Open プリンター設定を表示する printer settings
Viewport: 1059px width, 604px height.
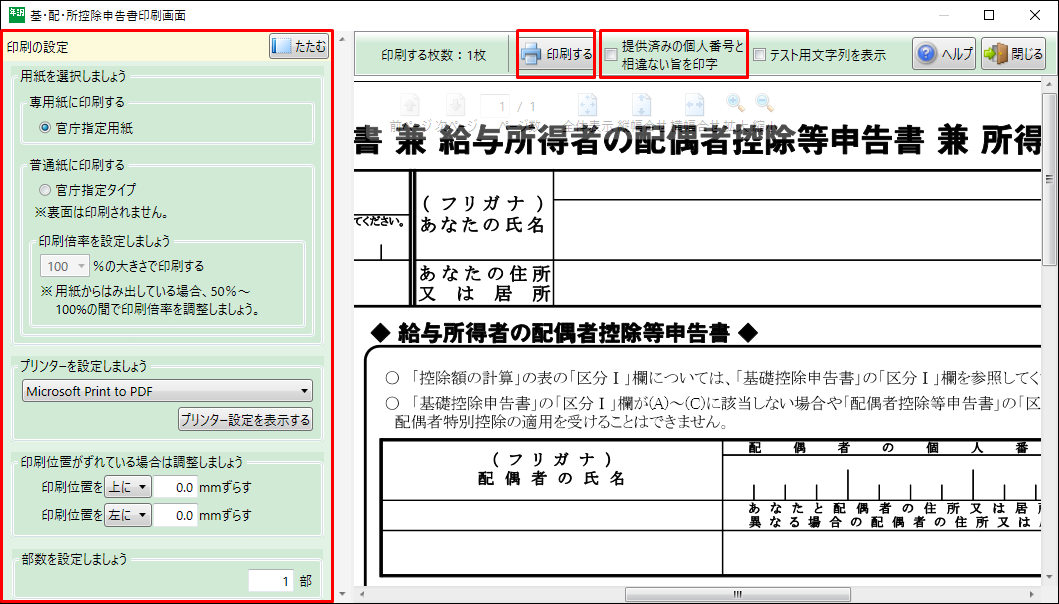[x=245, y=420]
